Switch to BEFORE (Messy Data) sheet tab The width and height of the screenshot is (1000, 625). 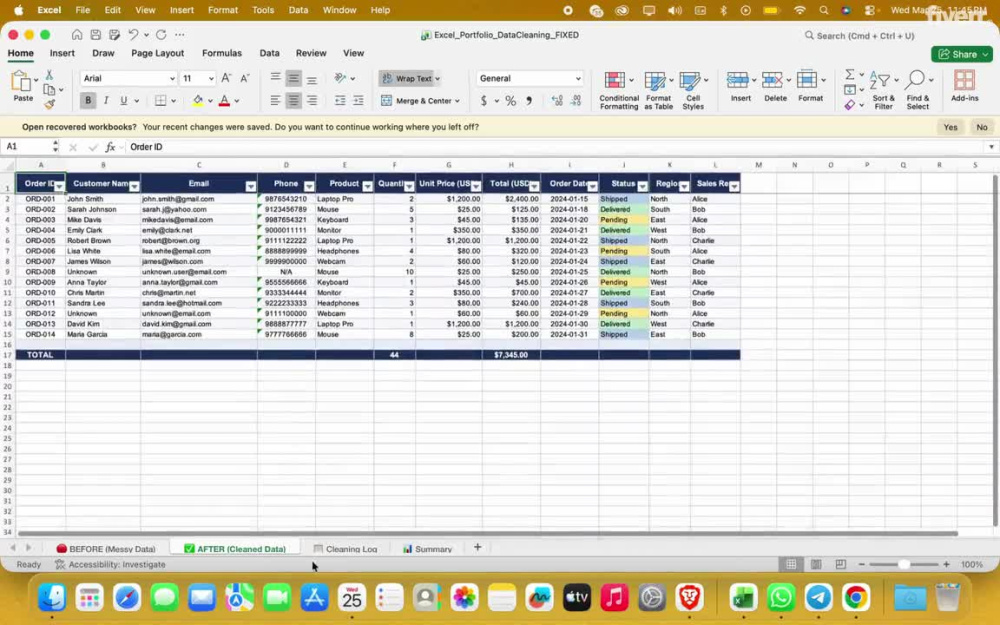click(x=106, y=548)
